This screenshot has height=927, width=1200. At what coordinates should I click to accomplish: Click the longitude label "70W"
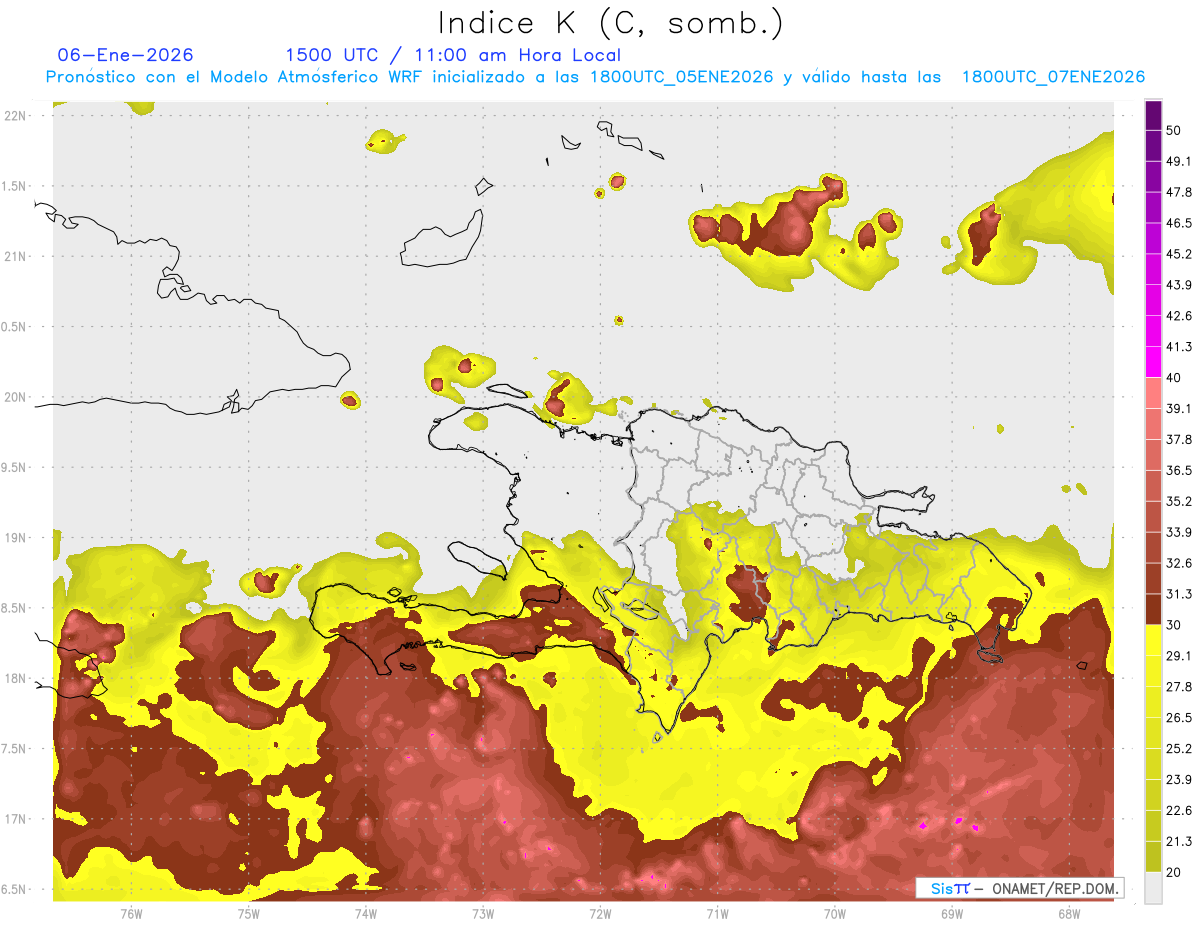point(834,914)
